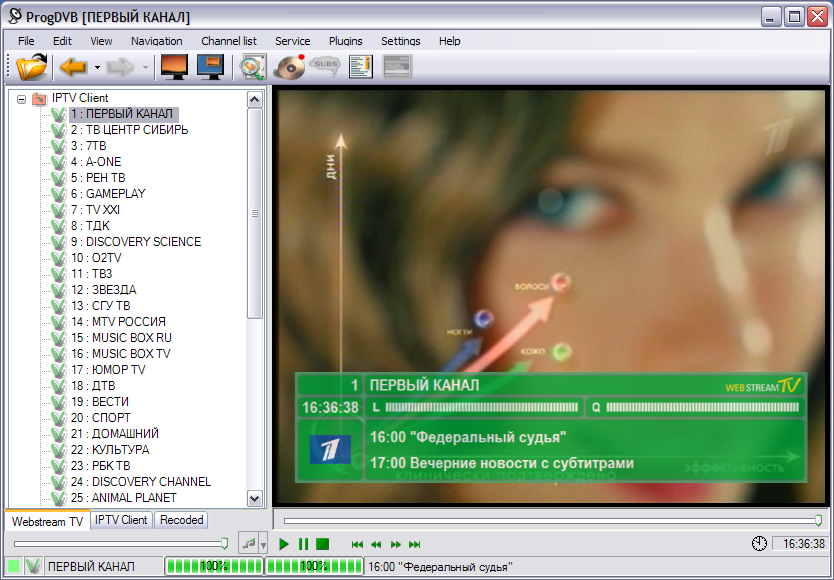Open the Channel list menu
834x580 pixels.
[229, 41]
